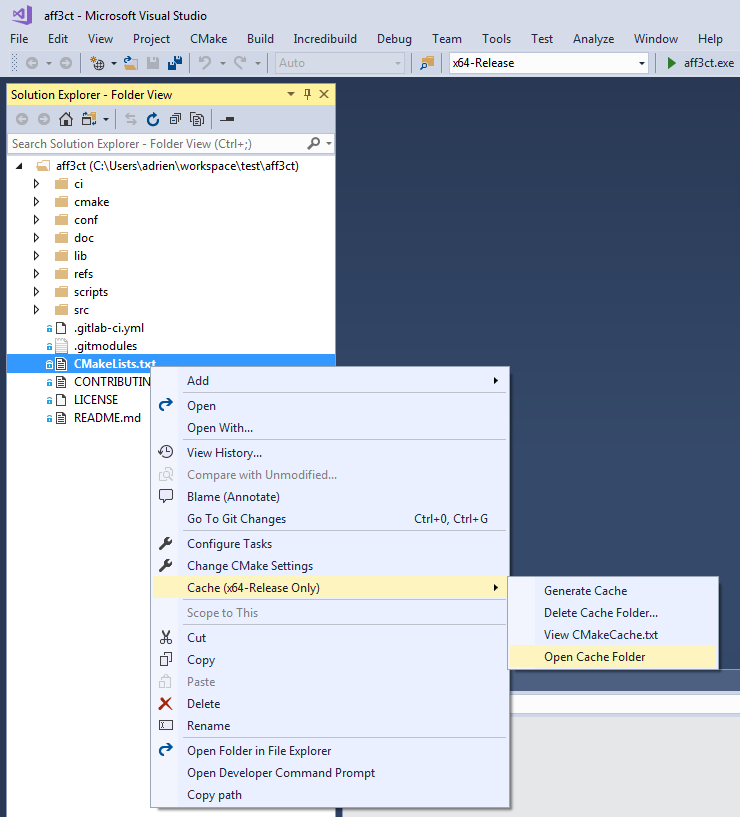This screenshot has height=817, width=740.
Task: Select Blame (Annotate) in context menu
Action: point(330,497)
